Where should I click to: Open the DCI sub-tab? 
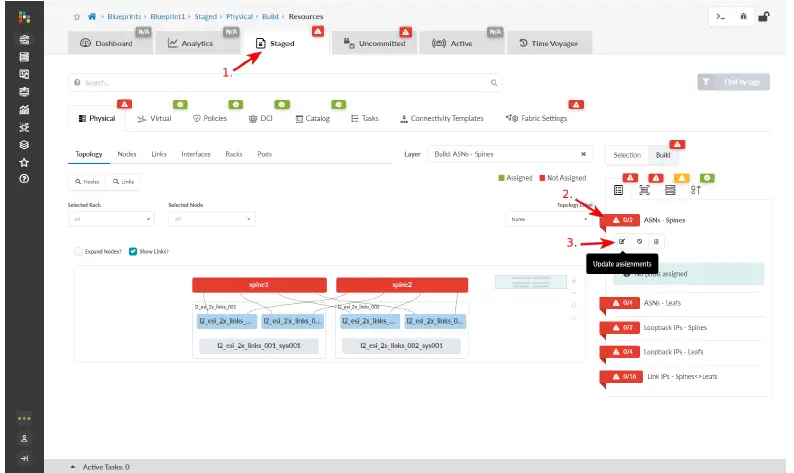(261, 119)
